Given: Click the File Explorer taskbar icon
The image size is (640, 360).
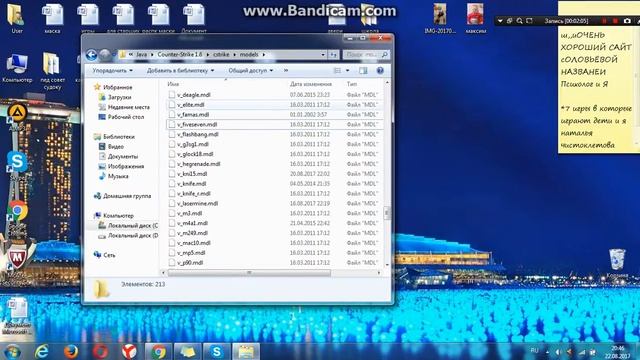Looking at the screenshot, I should coord(246,351).
